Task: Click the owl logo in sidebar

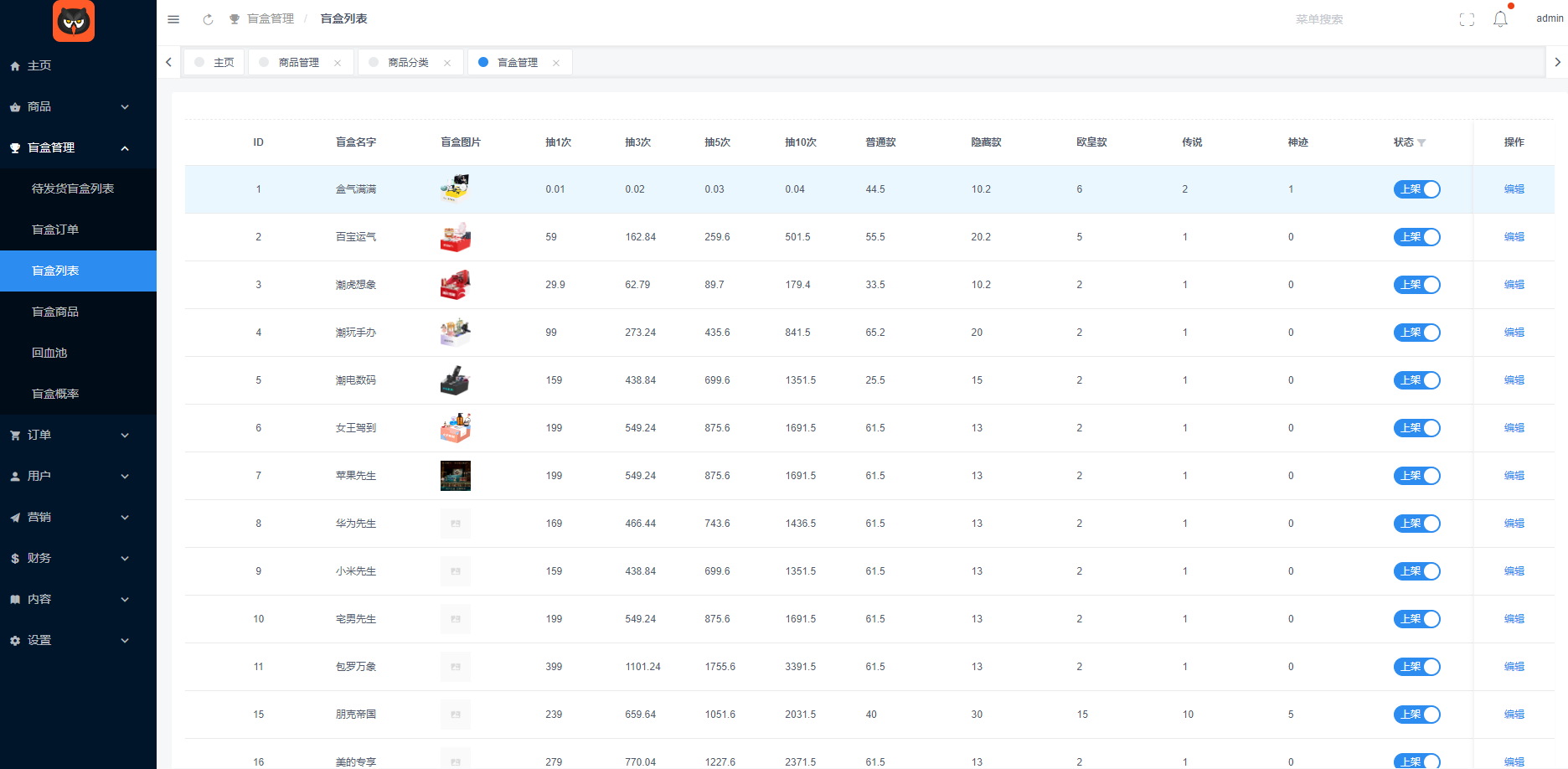Action: tap(74, 21)
